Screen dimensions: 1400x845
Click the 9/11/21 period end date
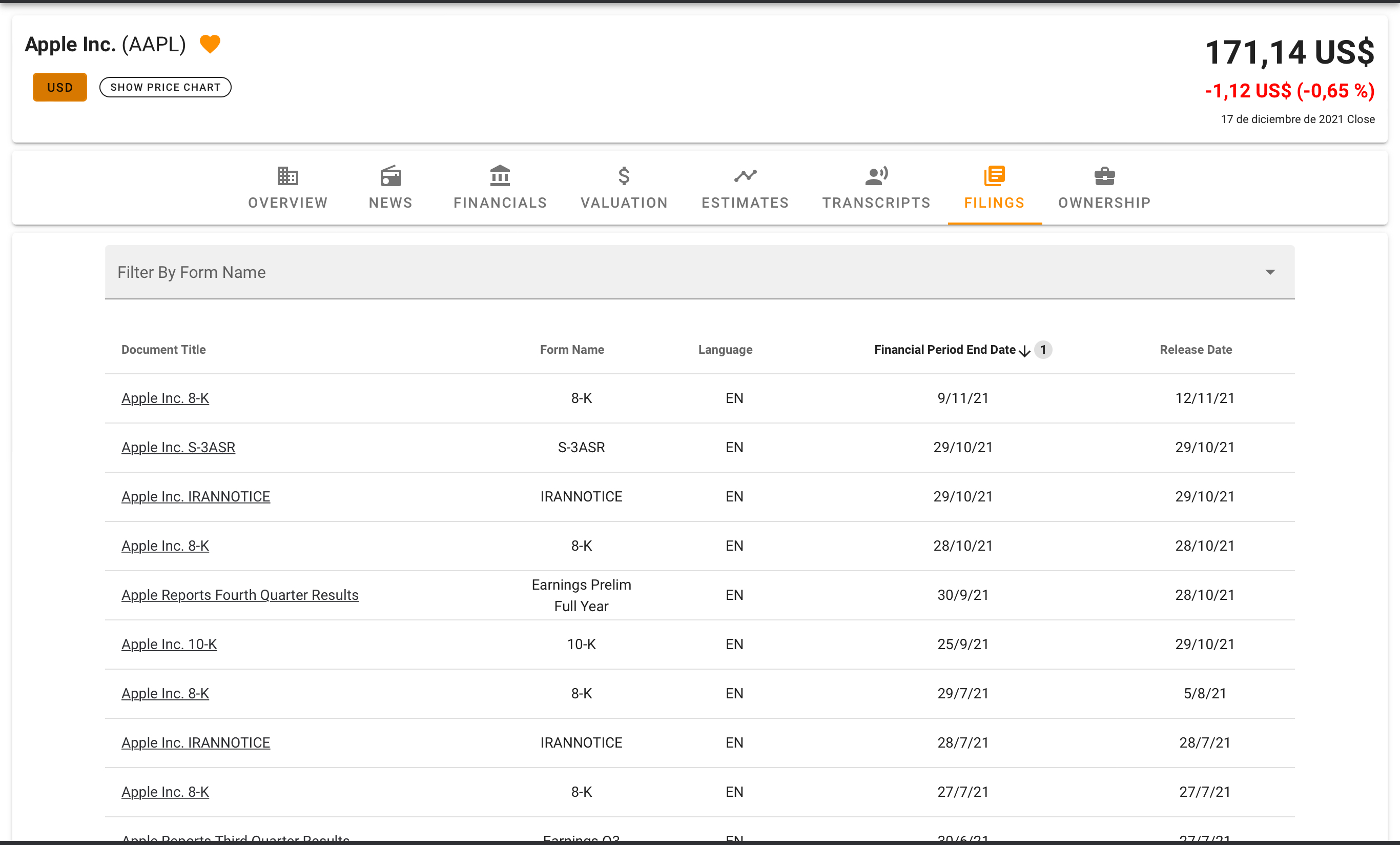point(962,398)
